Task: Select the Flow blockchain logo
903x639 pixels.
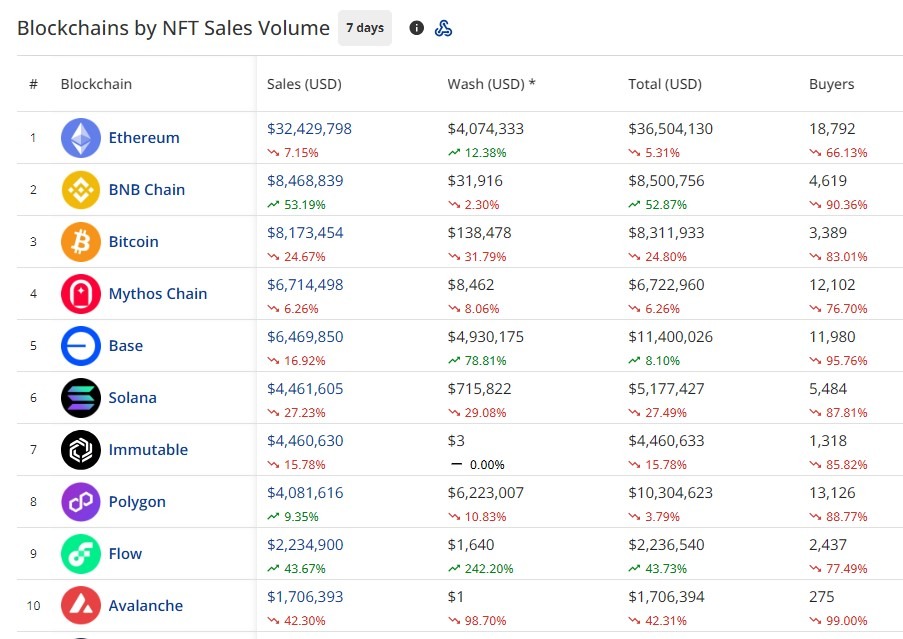Action: [x=80, y=554]
